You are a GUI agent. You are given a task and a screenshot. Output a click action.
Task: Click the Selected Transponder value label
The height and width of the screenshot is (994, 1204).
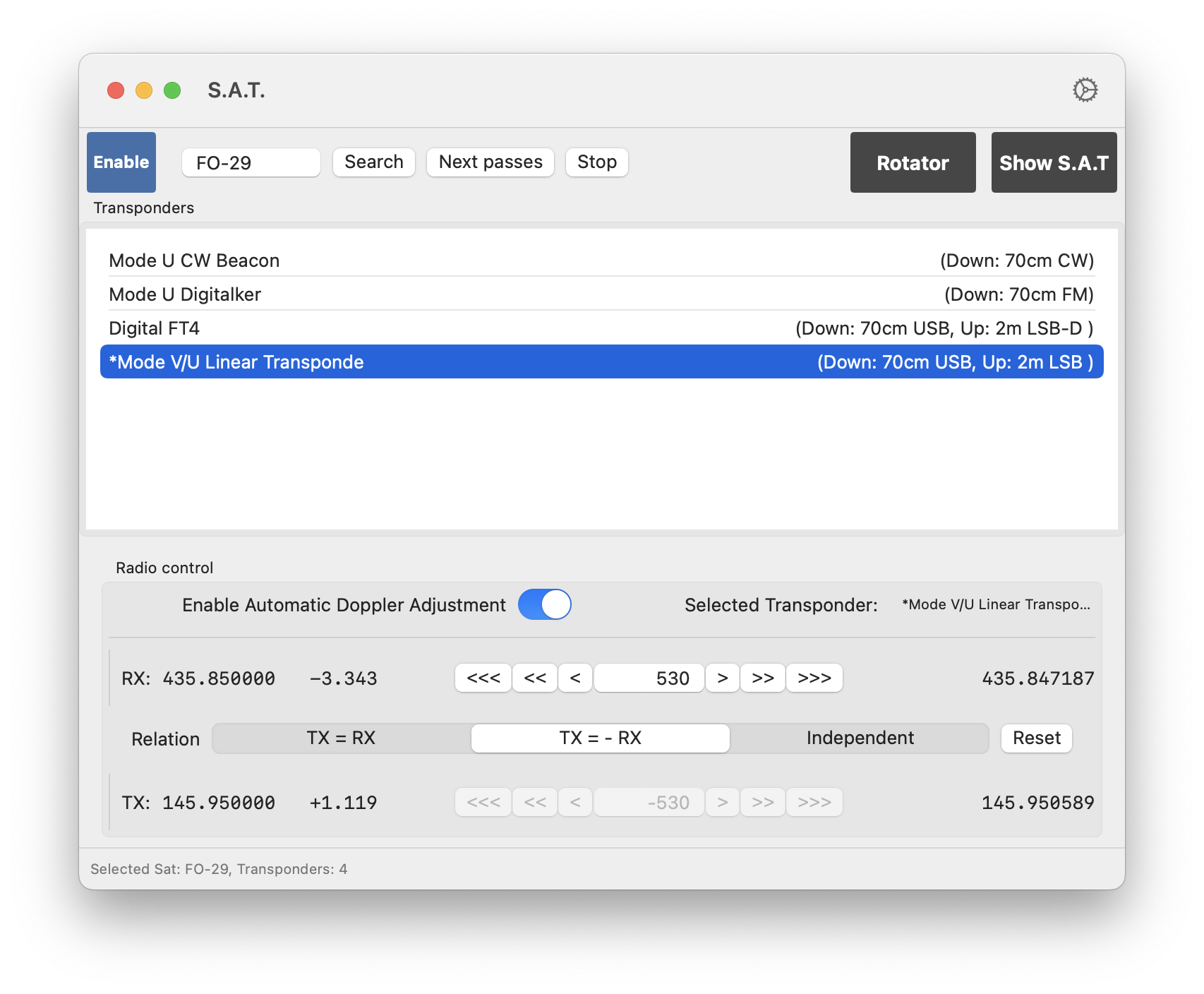click(996, 604)
